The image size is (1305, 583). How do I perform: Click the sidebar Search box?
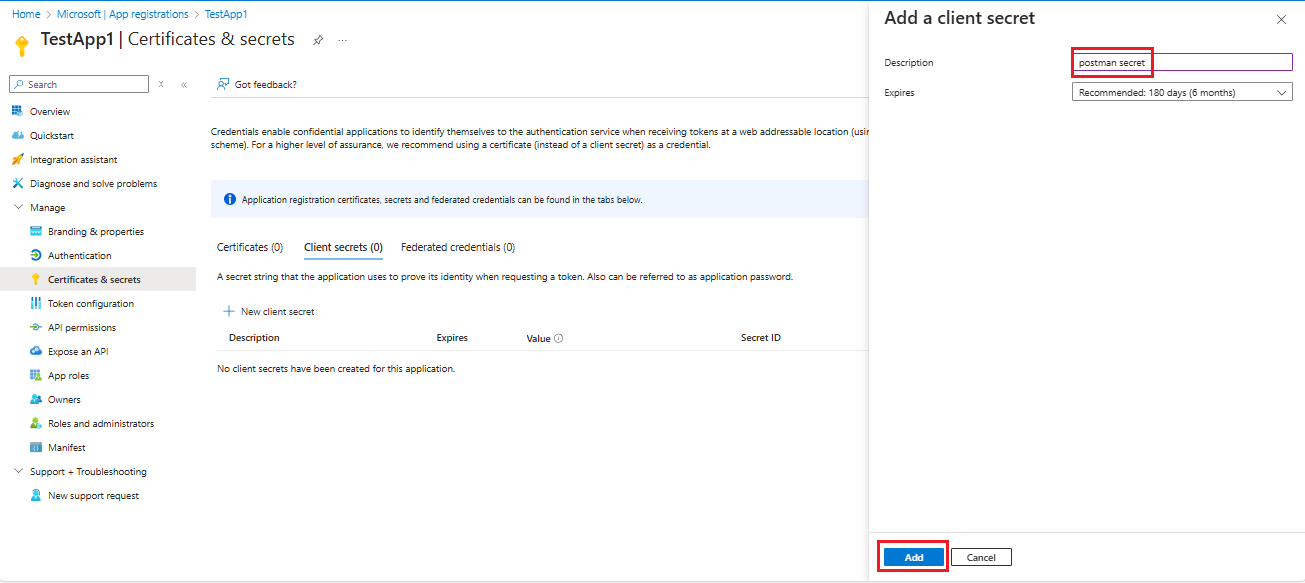[79, 84]
